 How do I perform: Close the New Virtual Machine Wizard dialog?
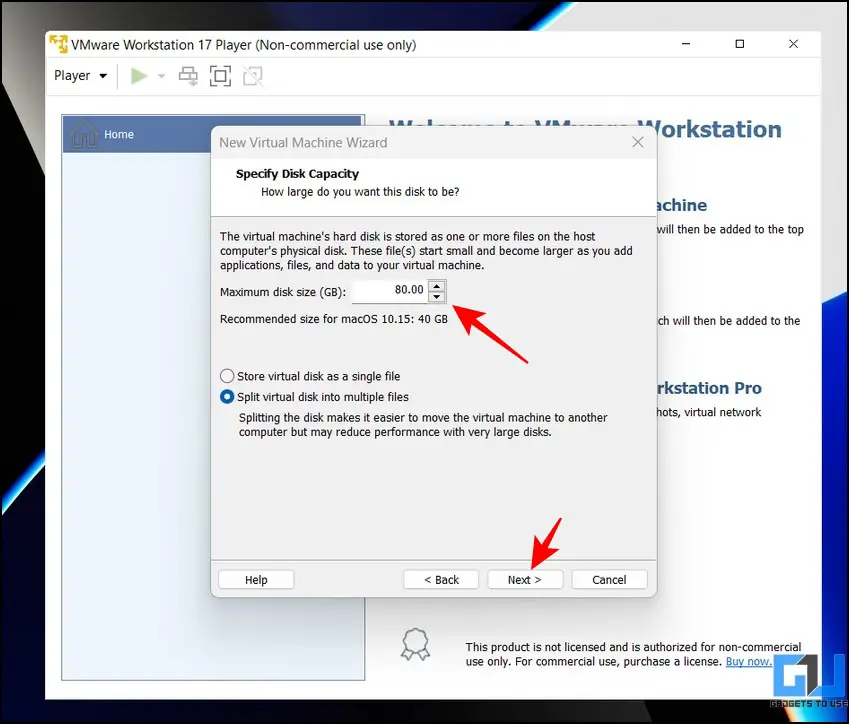[x=638, y=142]
